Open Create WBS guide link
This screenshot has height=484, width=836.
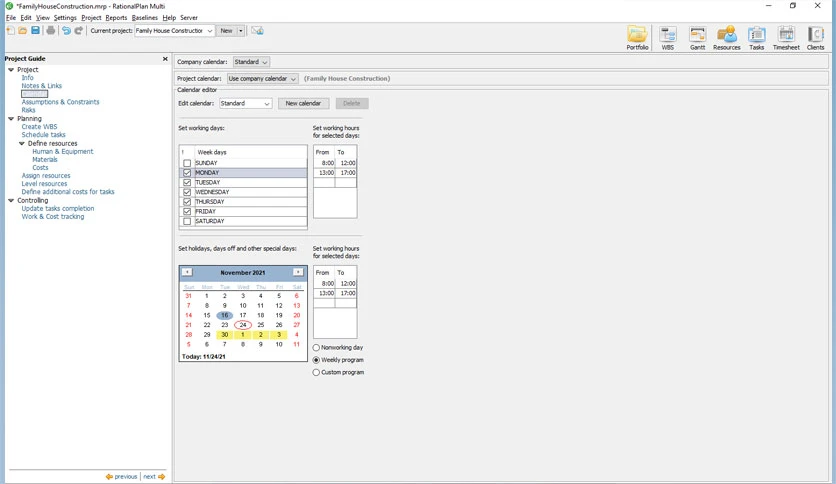[39, 127]
